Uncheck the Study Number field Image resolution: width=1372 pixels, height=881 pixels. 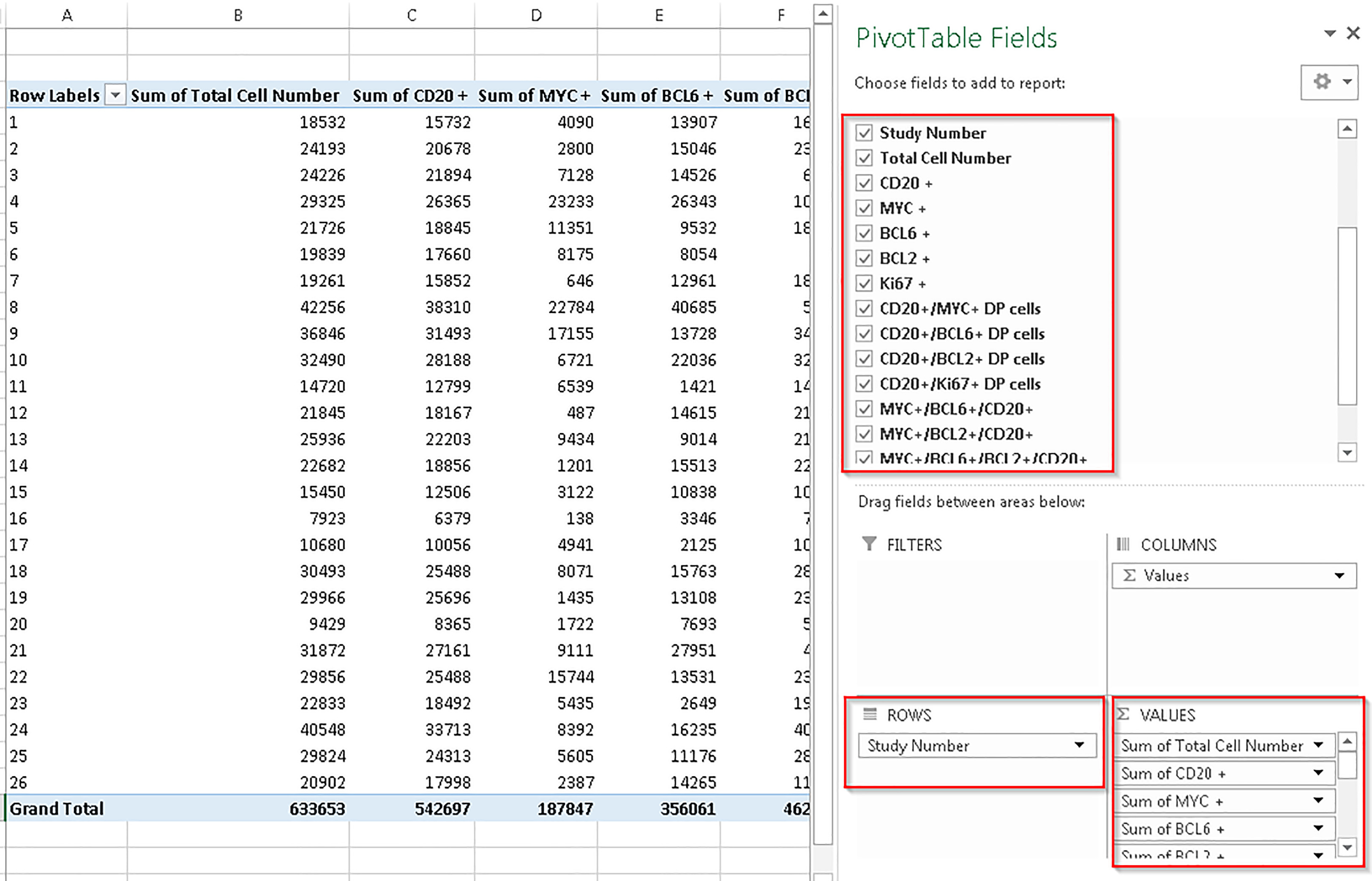coord(864,133)
